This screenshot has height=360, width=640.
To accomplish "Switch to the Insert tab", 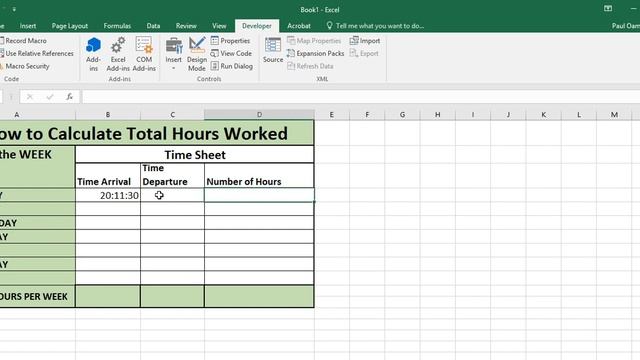I will (28, 26).
